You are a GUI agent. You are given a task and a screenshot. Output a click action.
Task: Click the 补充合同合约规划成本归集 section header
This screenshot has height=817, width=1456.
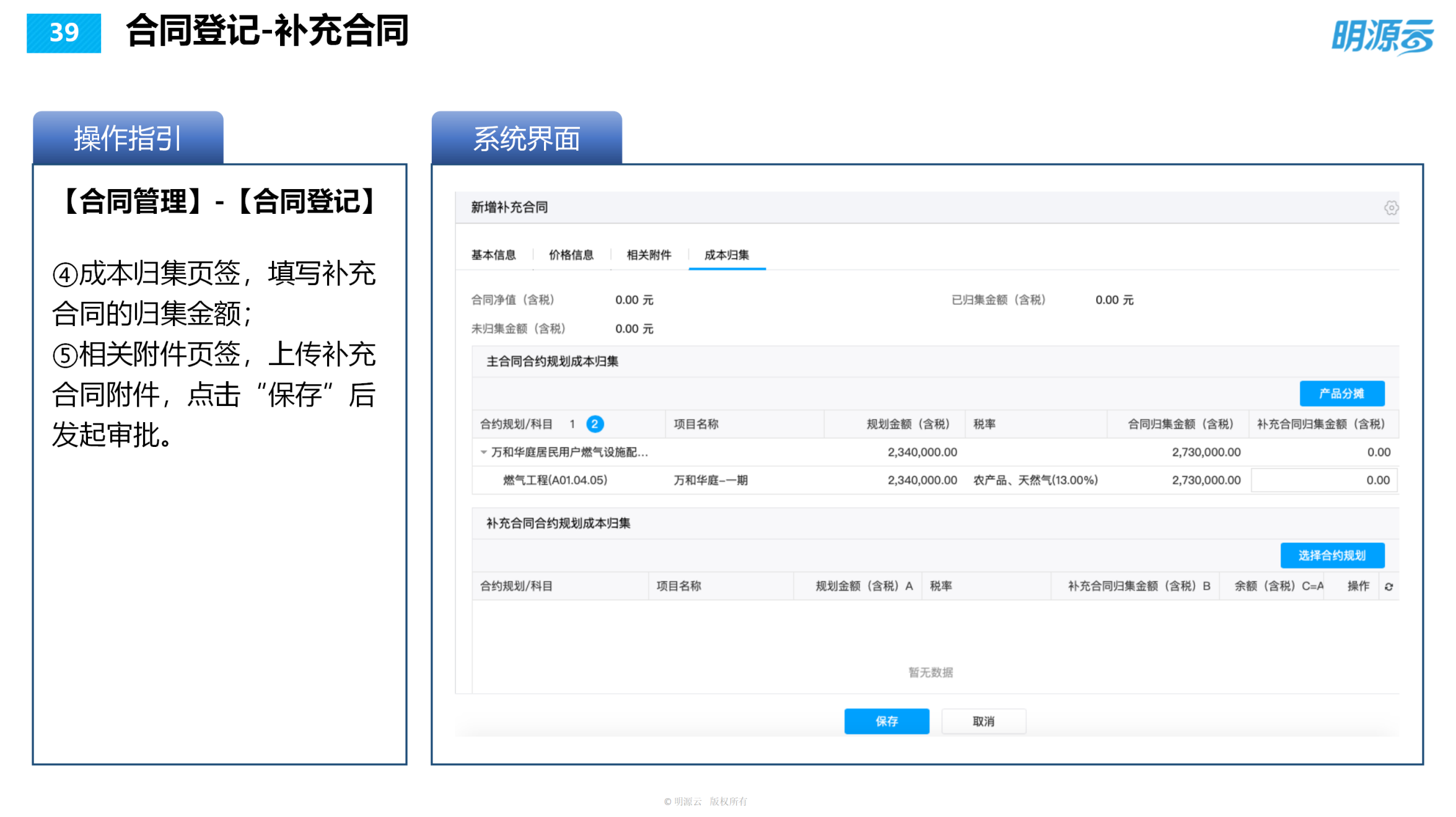[x=558, y=523]
